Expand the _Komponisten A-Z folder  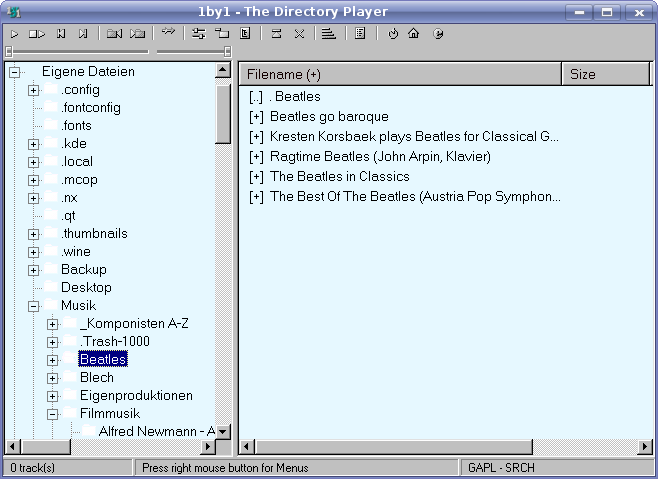pos(52,325)
